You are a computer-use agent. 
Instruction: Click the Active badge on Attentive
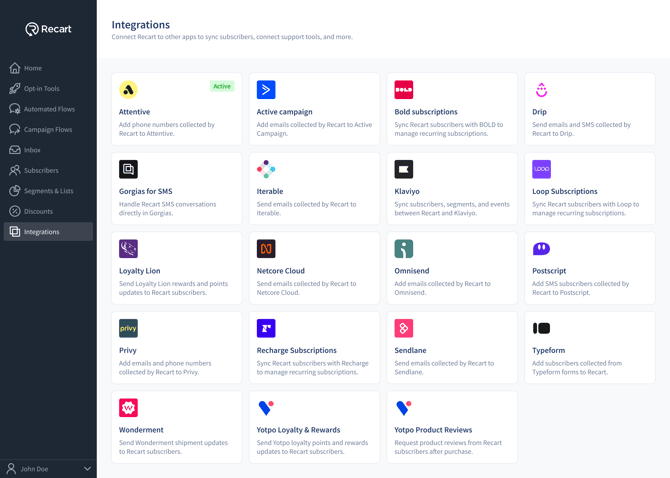222,86
